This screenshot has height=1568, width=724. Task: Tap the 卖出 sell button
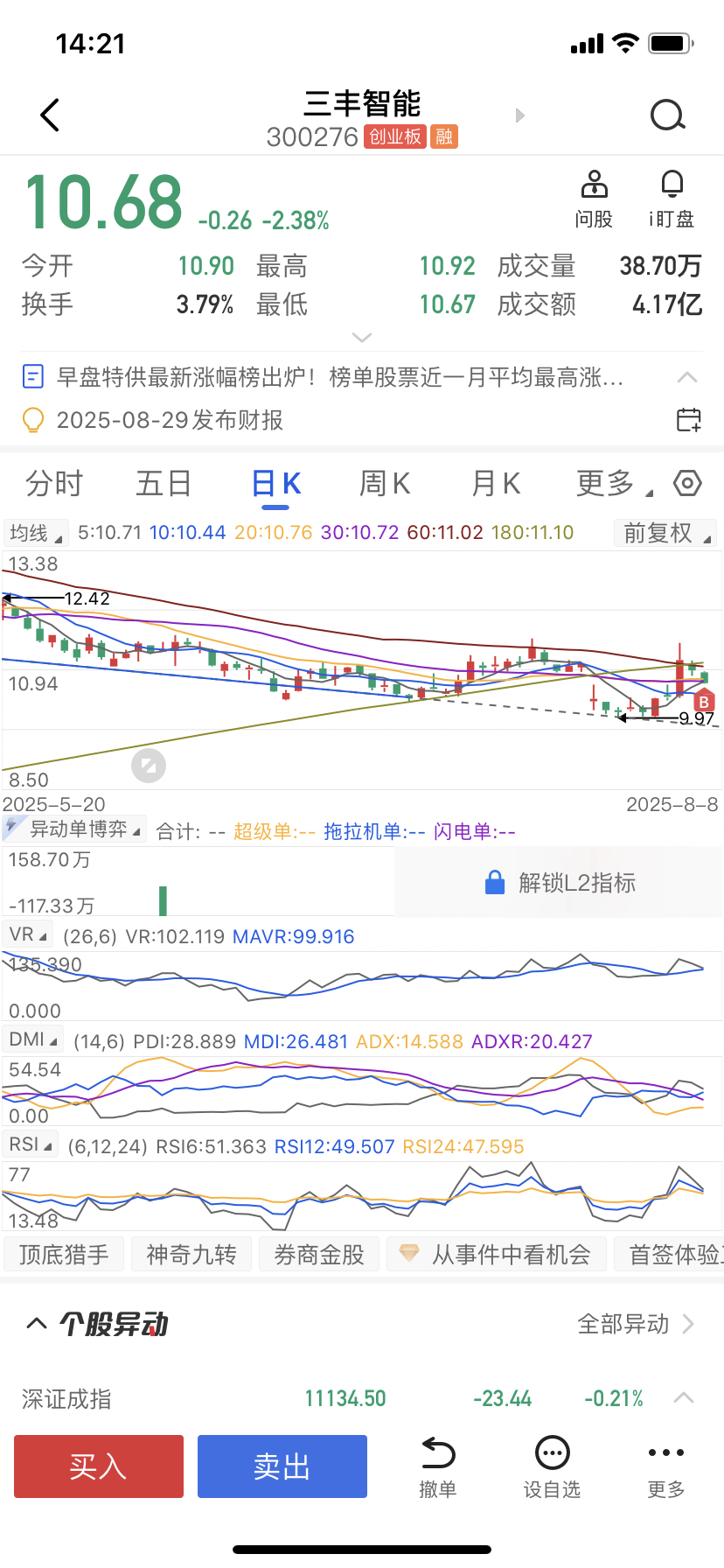tap(282, 1466)
